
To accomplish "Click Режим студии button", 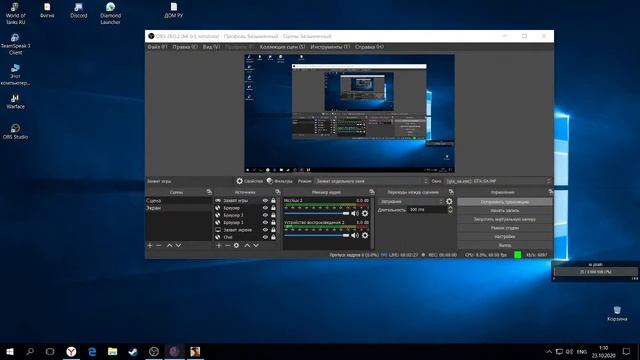I will coord(504,228).
